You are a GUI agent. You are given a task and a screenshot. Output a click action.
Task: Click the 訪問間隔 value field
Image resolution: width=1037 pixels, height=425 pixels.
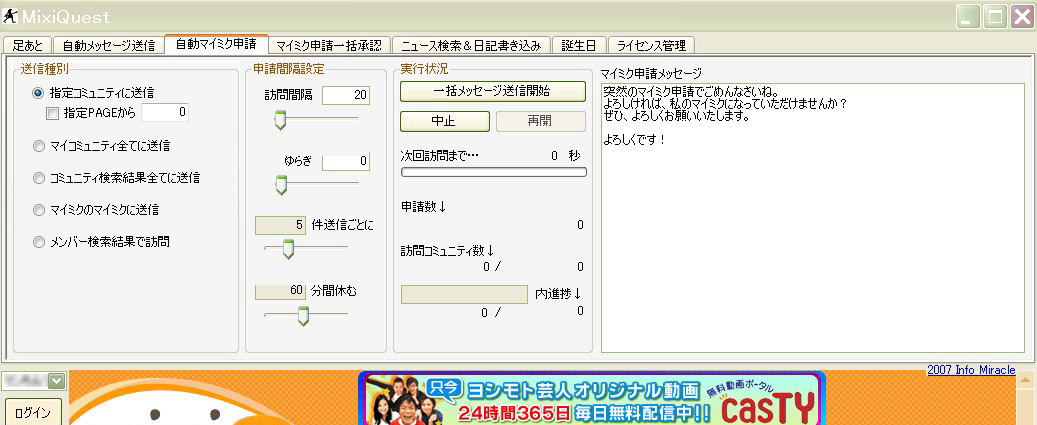click(346, 95)
